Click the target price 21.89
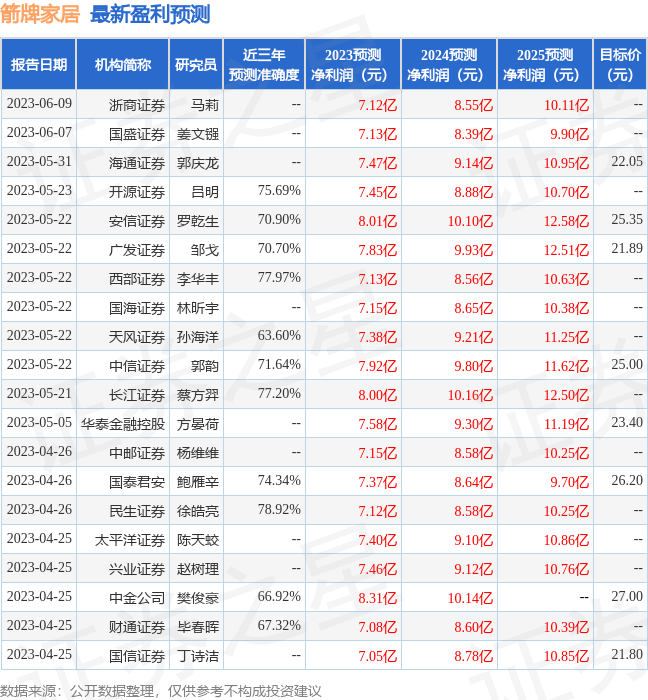648x700 pixels. point(627,248)
